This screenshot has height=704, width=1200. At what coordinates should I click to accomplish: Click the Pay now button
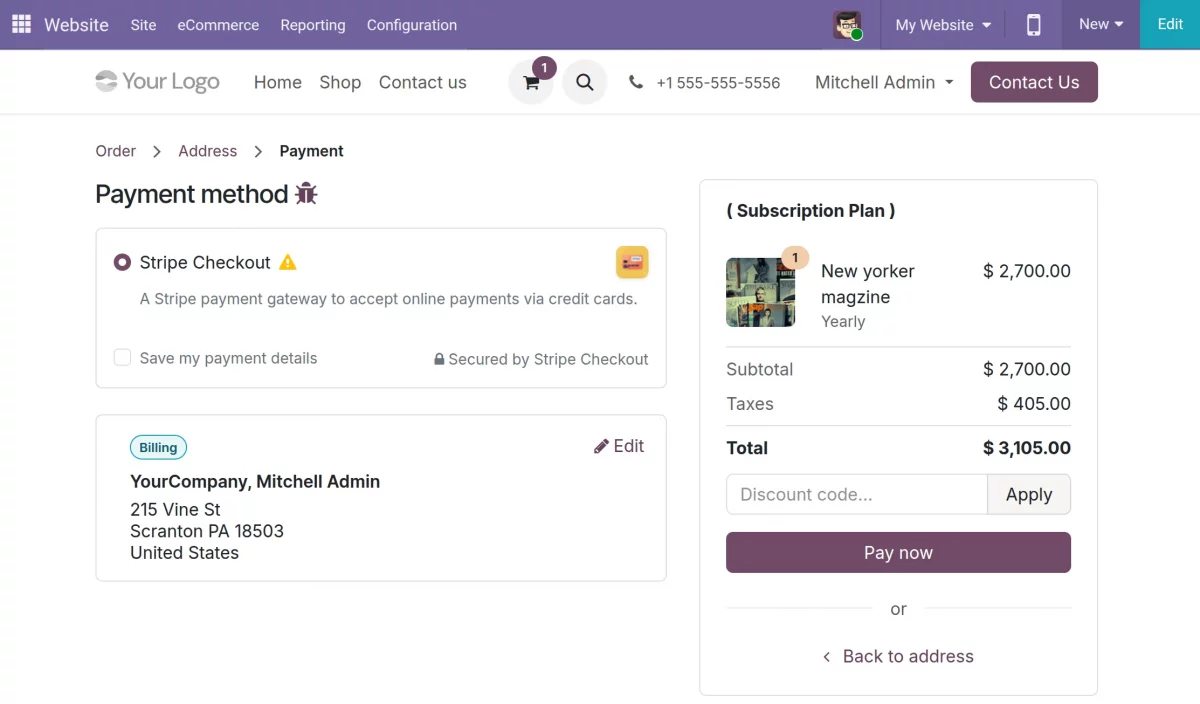(897, 552)
